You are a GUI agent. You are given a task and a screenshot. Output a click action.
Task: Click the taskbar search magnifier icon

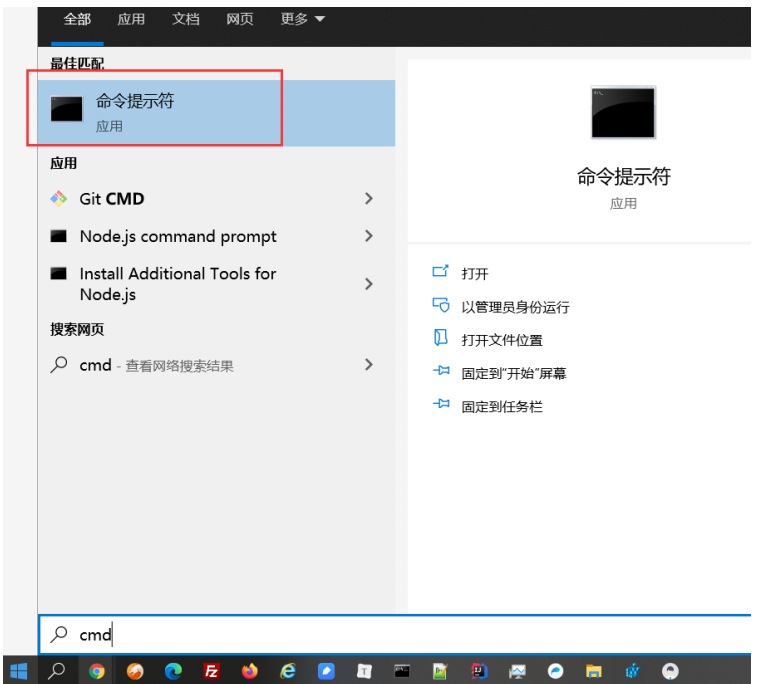[x=57, y=671]
